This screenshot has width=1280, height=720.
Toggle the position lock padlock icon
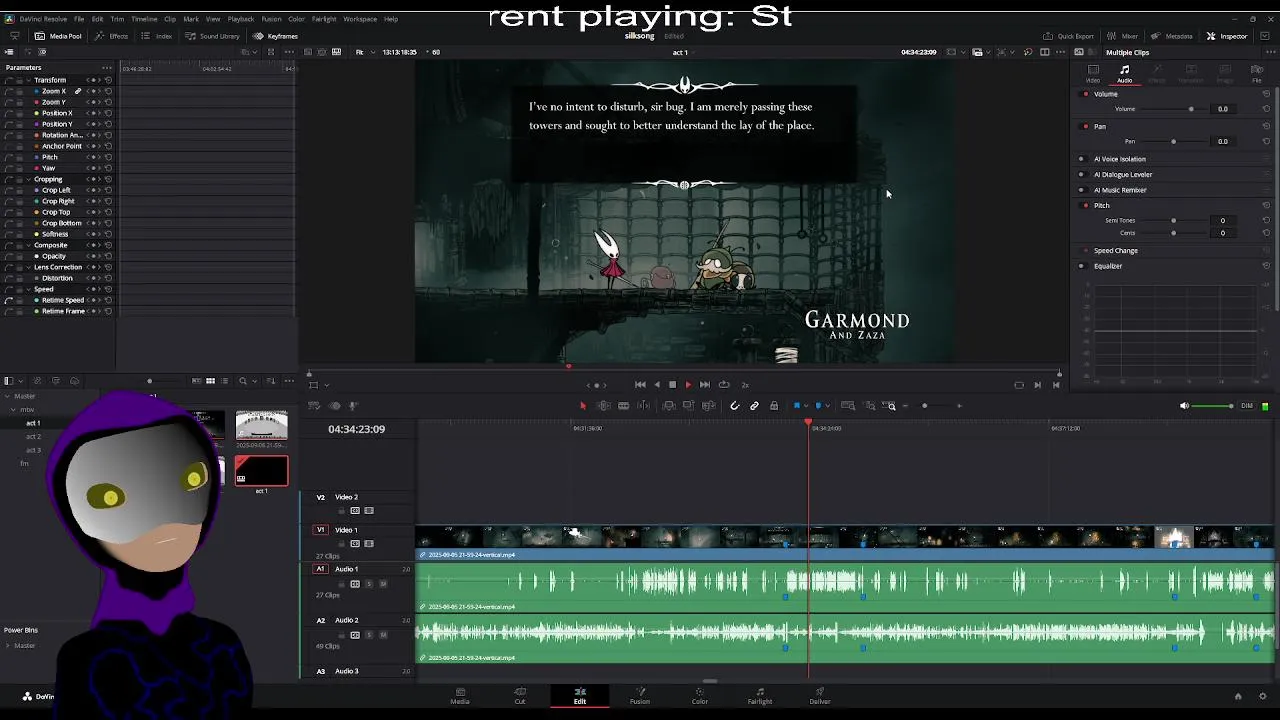(x=774, y=406)
